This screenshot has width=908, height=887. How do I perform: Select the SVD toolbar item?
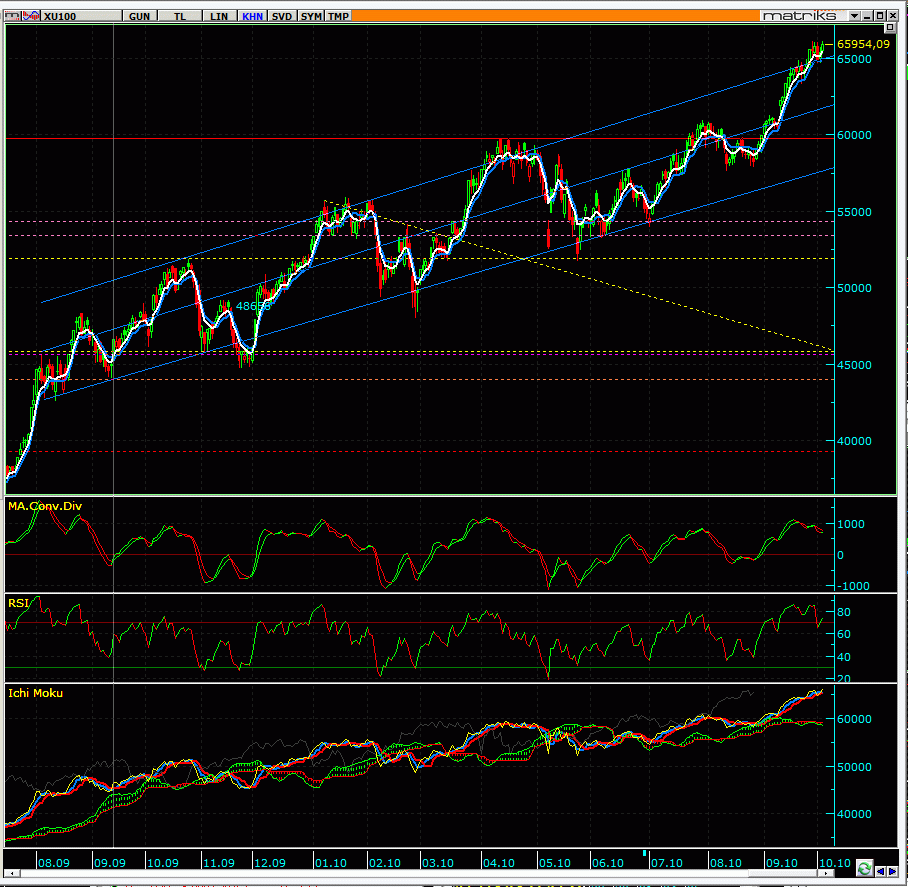(x=283, y=16)
